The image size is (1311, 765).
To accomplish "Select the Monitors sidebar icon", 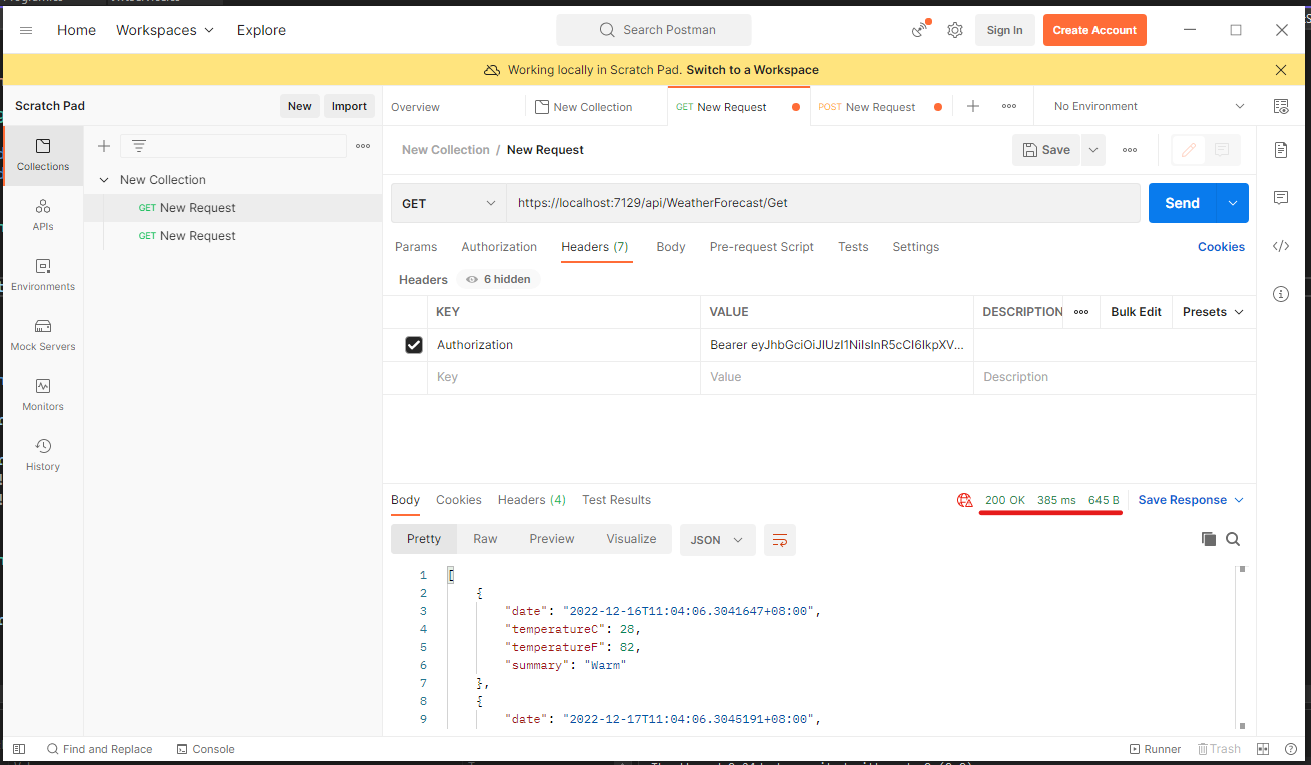I will 43,395.
